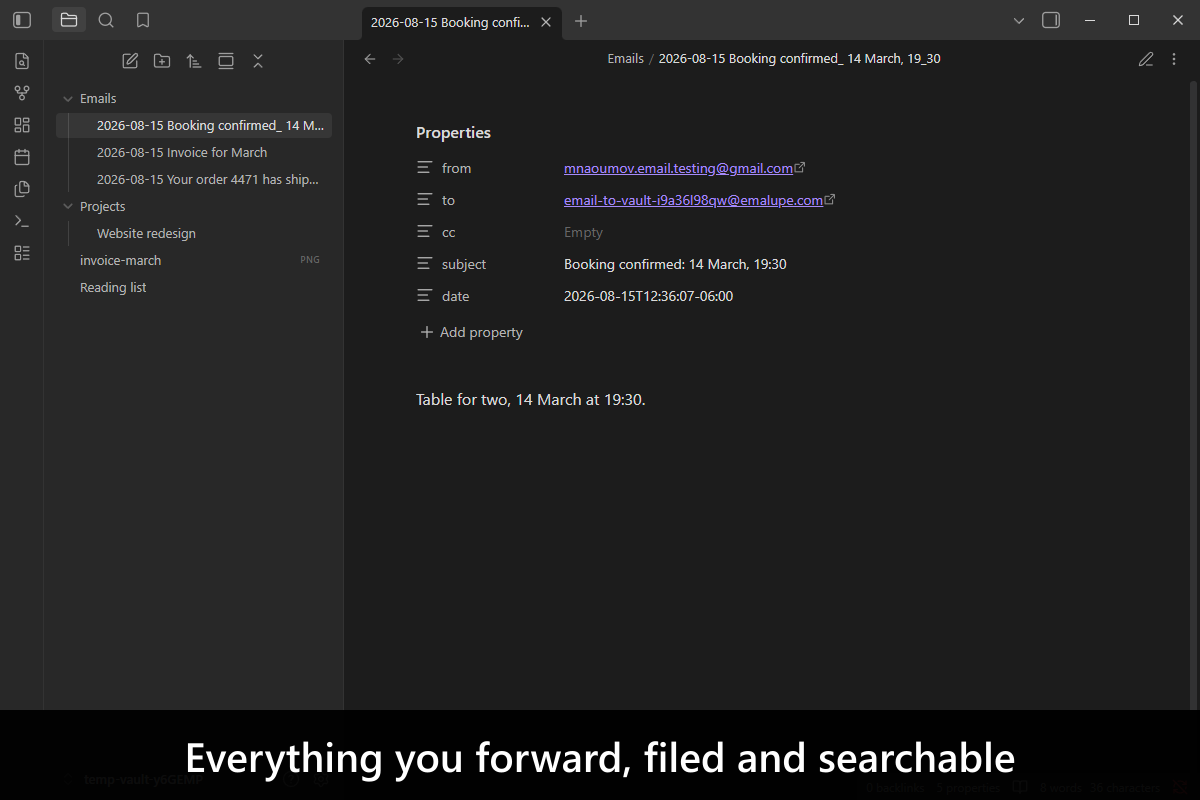Open a new tab with plus

pos(581,21)
